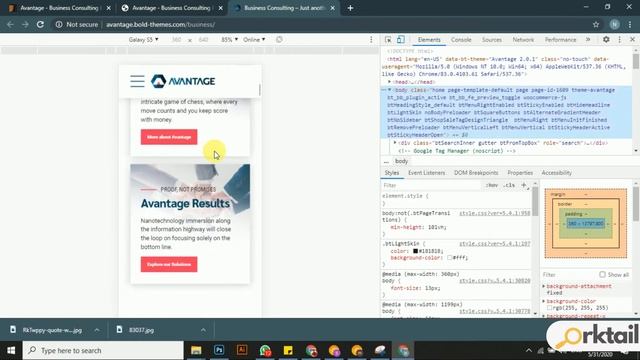Click the address bar URL
640x360 pixels.
[x=160, y=24]
